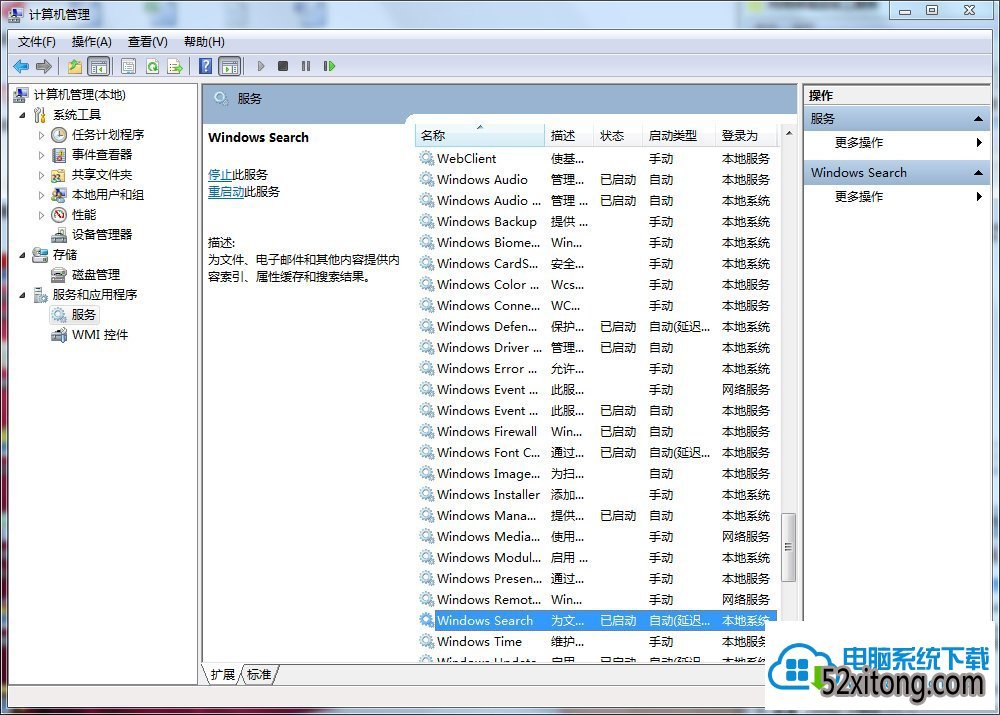Image resolution: width=1000 pixels, height=715 pixels.
Task: Select 设备管理器 in the tree
Action: (x=101, y=235)
